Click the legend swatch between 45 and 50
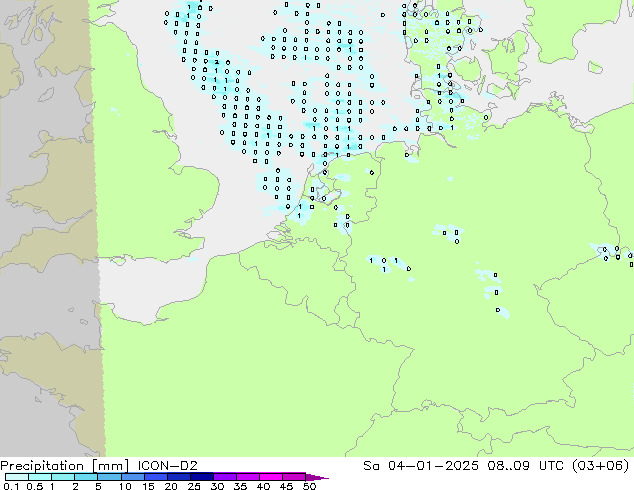This screenshot has width=634, height=490. pos(293,477)
